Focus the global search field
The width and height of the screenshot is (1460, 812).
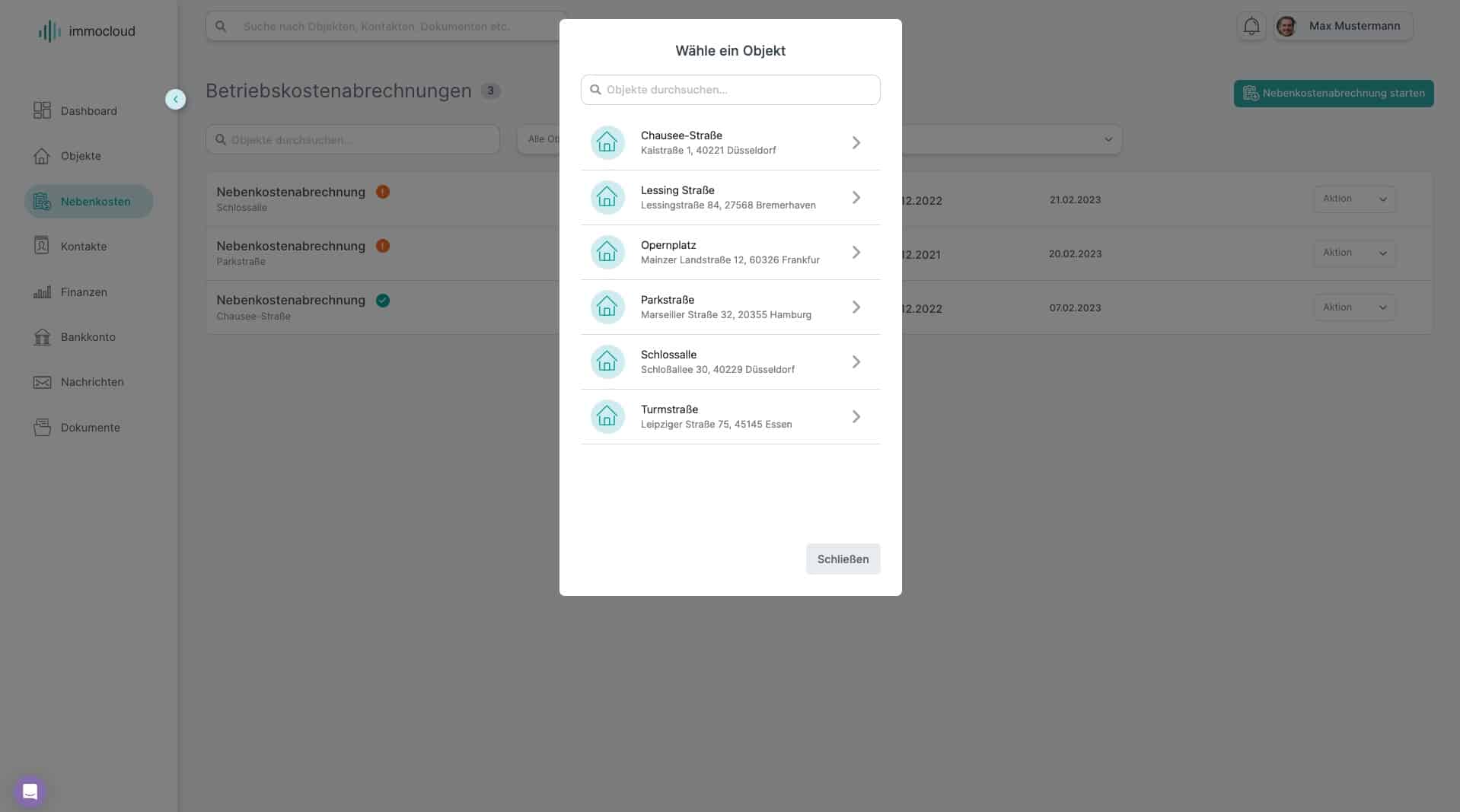[387, 27]
